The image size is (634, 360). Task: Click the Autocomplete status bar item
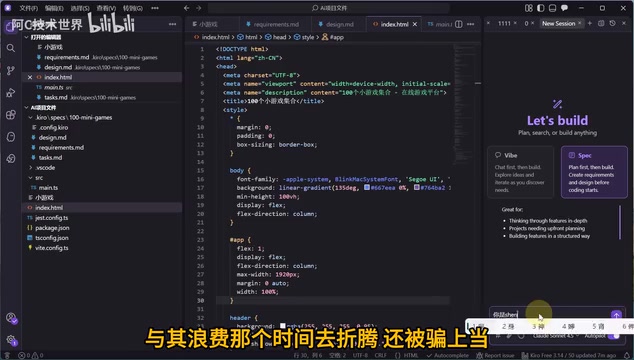[447, 356]
